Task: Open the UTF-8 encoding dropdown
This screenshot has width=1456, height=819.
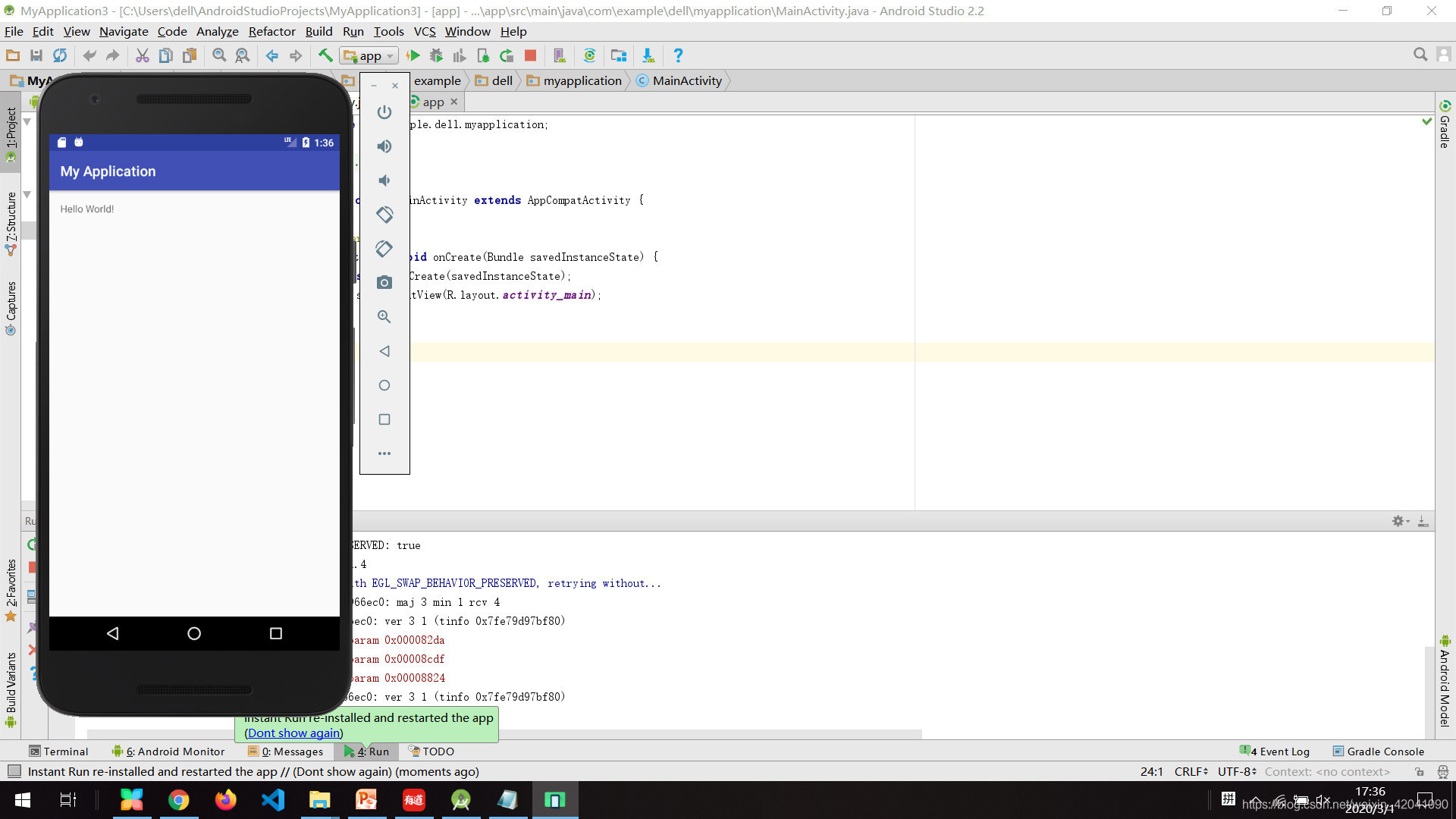Action: pos(1236,771)
